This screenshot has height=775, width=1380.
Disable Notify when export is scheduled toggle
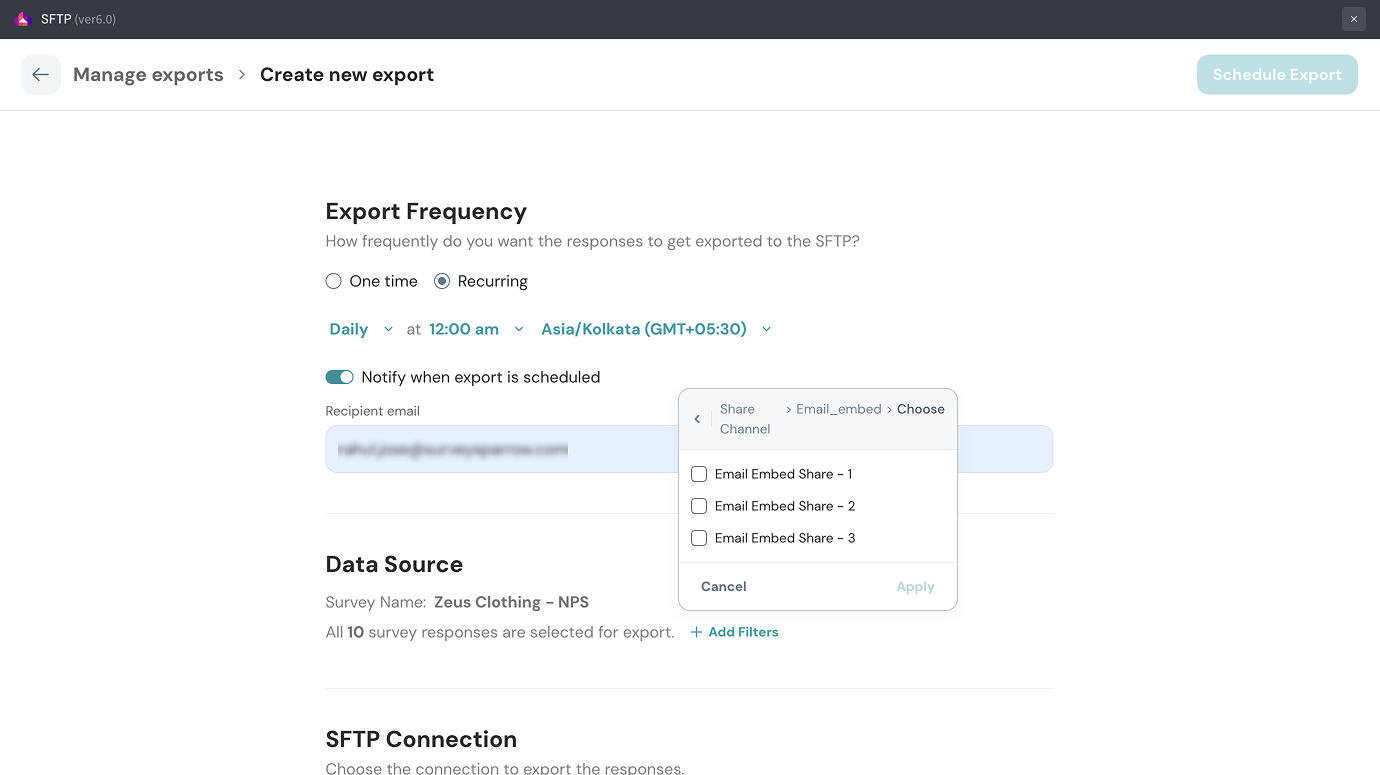click(x=340, y=377)
